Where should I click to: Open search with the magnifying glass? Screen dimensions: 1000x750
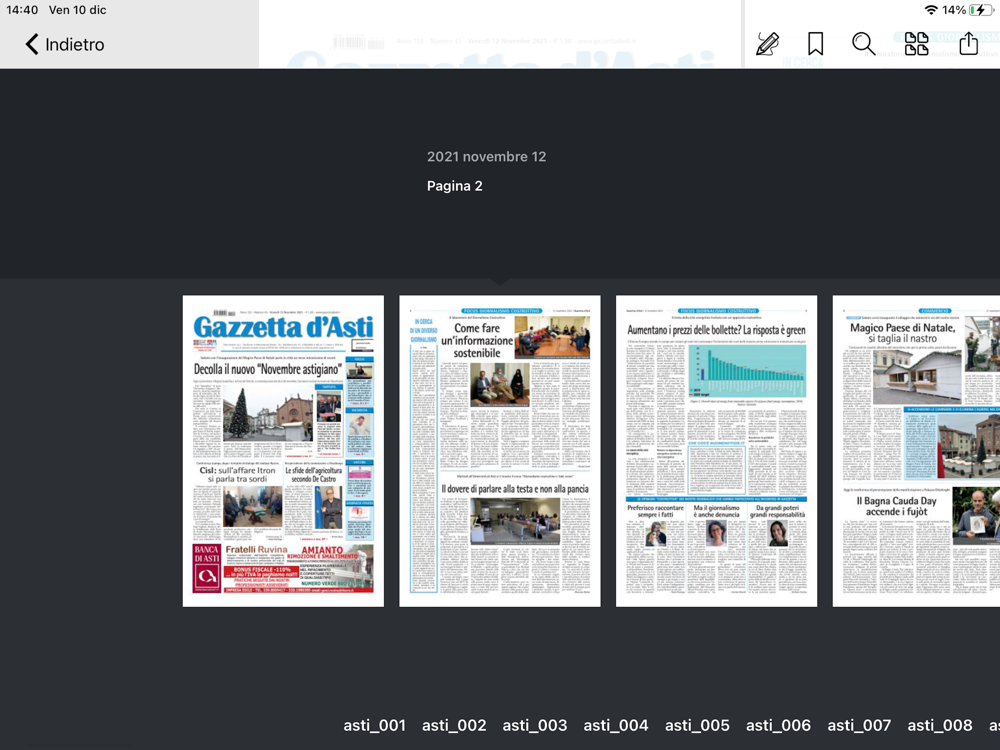coord(864,43)
